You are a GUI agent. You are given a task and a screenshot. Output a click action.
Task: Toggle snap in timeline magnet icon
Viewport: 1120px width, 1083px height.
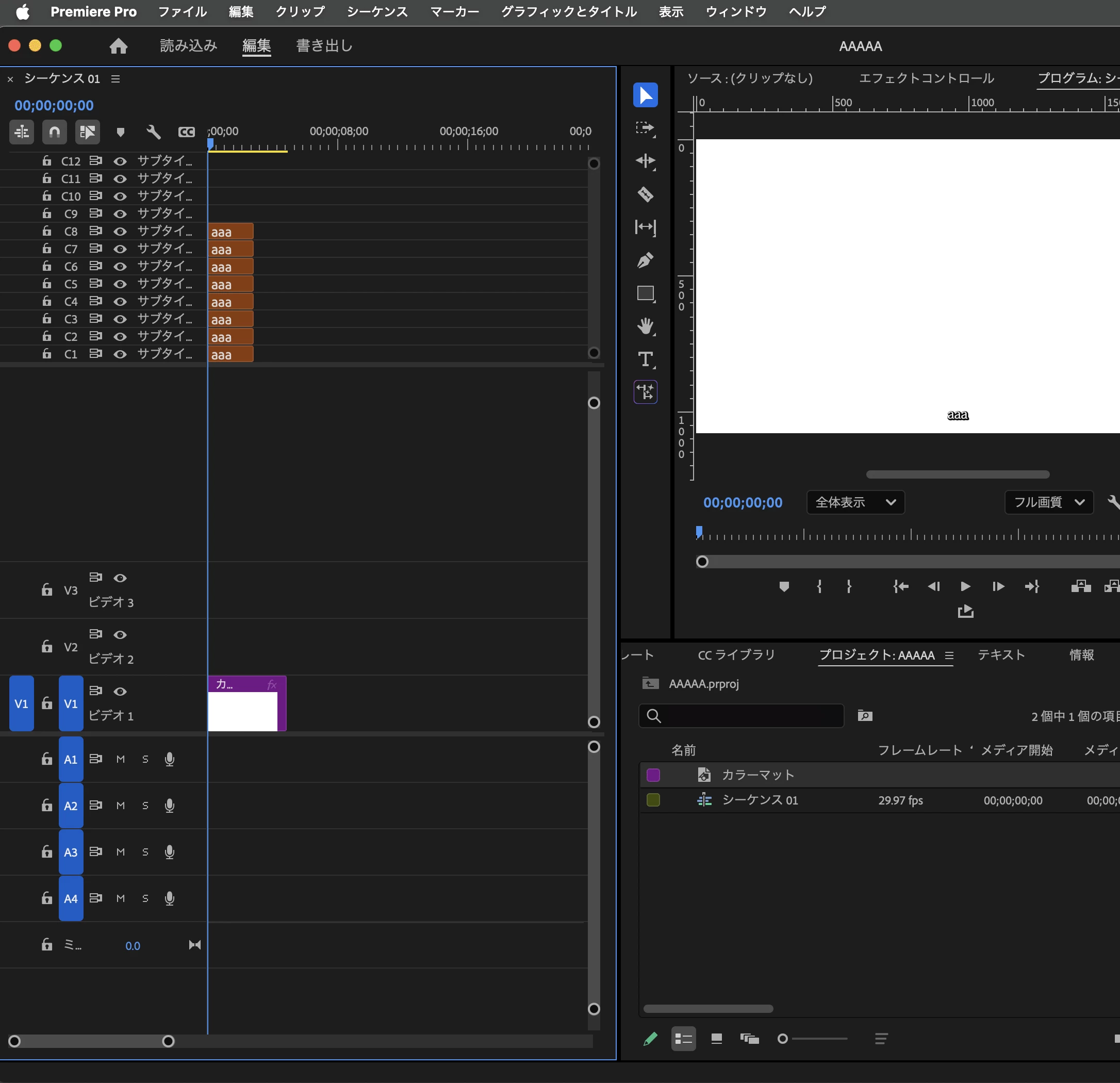tap(54, 133)
